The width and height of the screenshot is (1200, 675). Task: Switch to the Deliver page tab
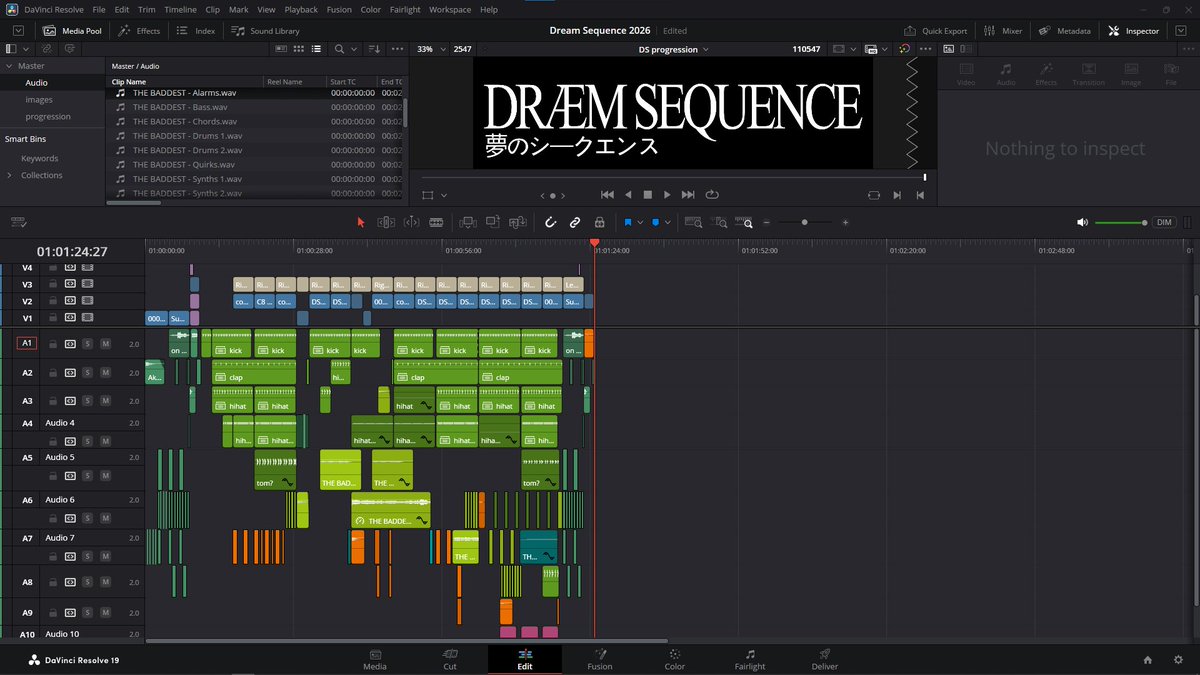pyautogui.click(x=825, y=660)
